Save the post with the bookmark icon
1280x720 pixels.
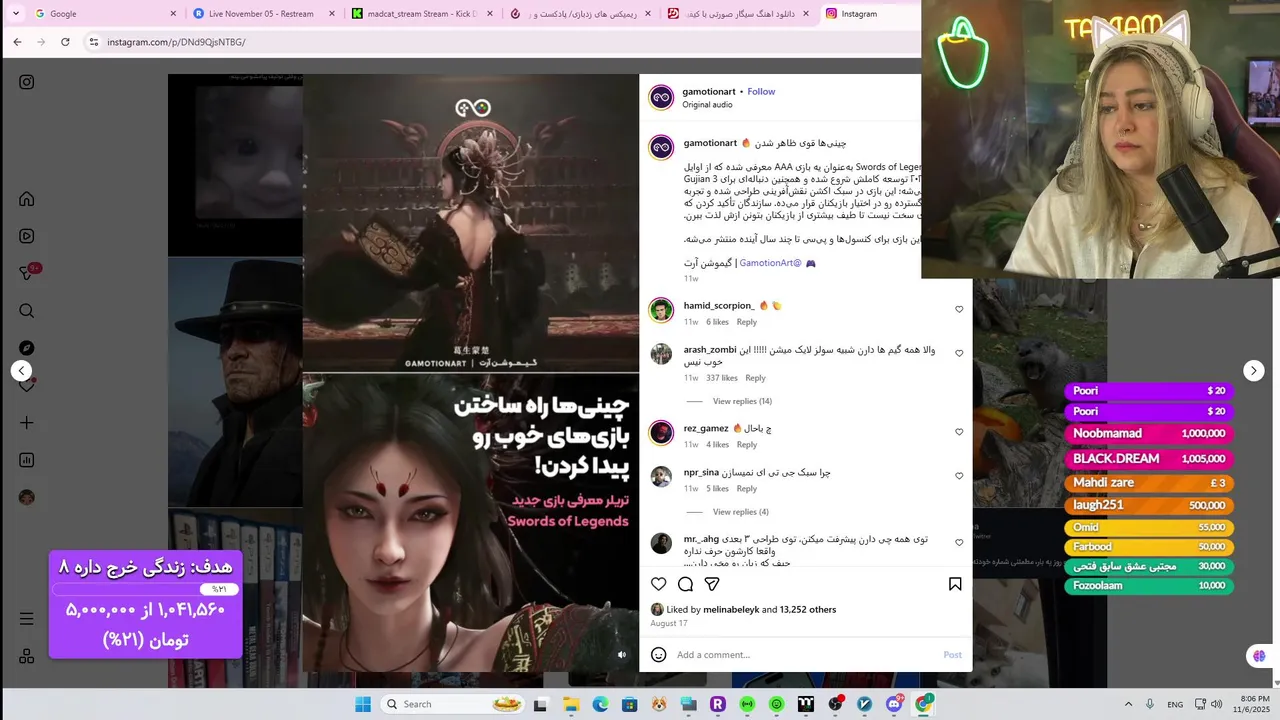(955, 584)
